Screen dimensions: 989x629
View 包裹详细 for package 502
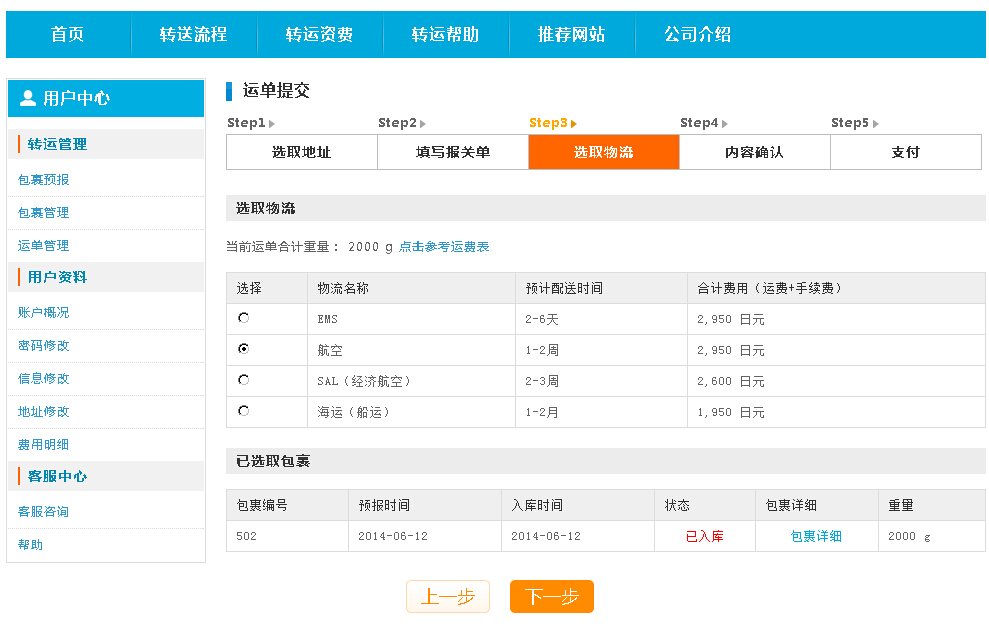pos(816,536)
